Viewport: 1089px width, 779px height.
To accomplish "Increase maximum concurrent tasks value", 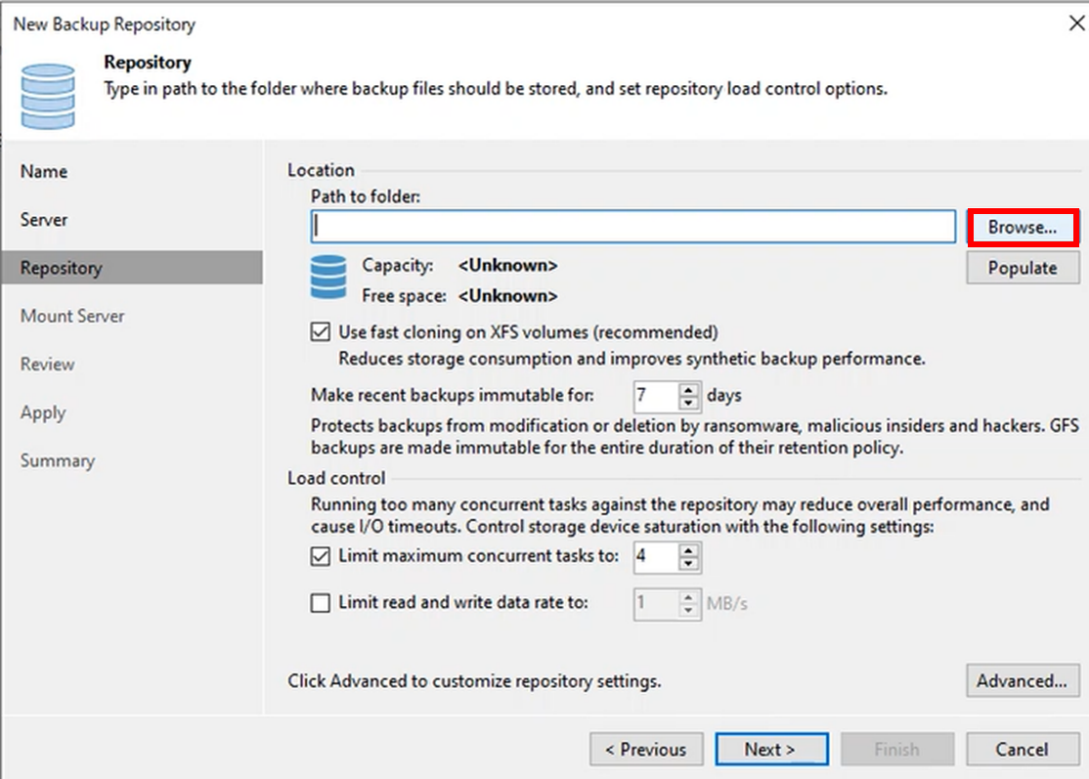I will [688, 550].
